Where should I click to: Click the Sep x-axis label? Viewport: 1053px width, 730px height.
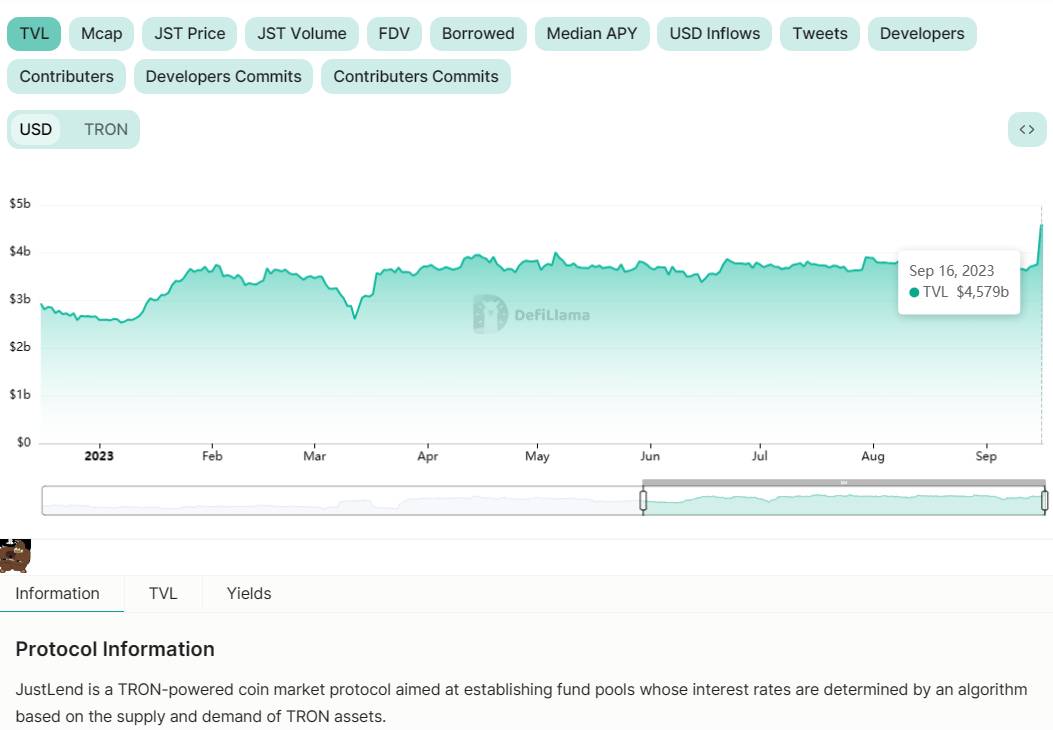click(x=986, y=457)
